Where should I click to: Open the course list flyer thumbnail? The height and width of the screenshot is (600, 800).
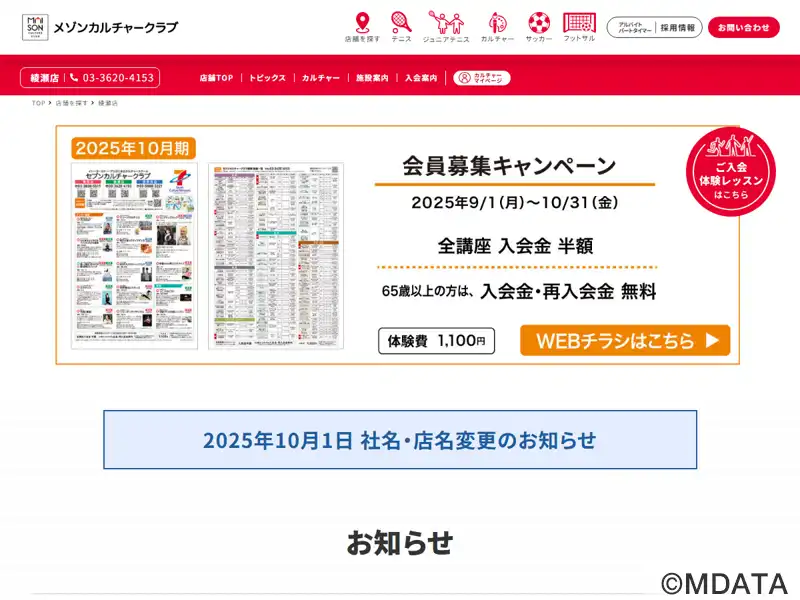pos(276,256)
